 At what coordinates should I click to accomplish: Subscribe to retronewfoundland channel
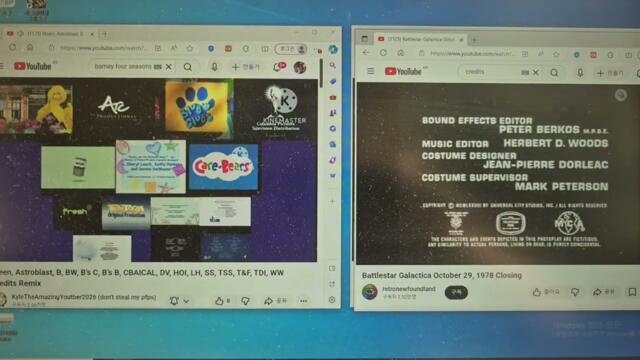[x=456, y=292]
